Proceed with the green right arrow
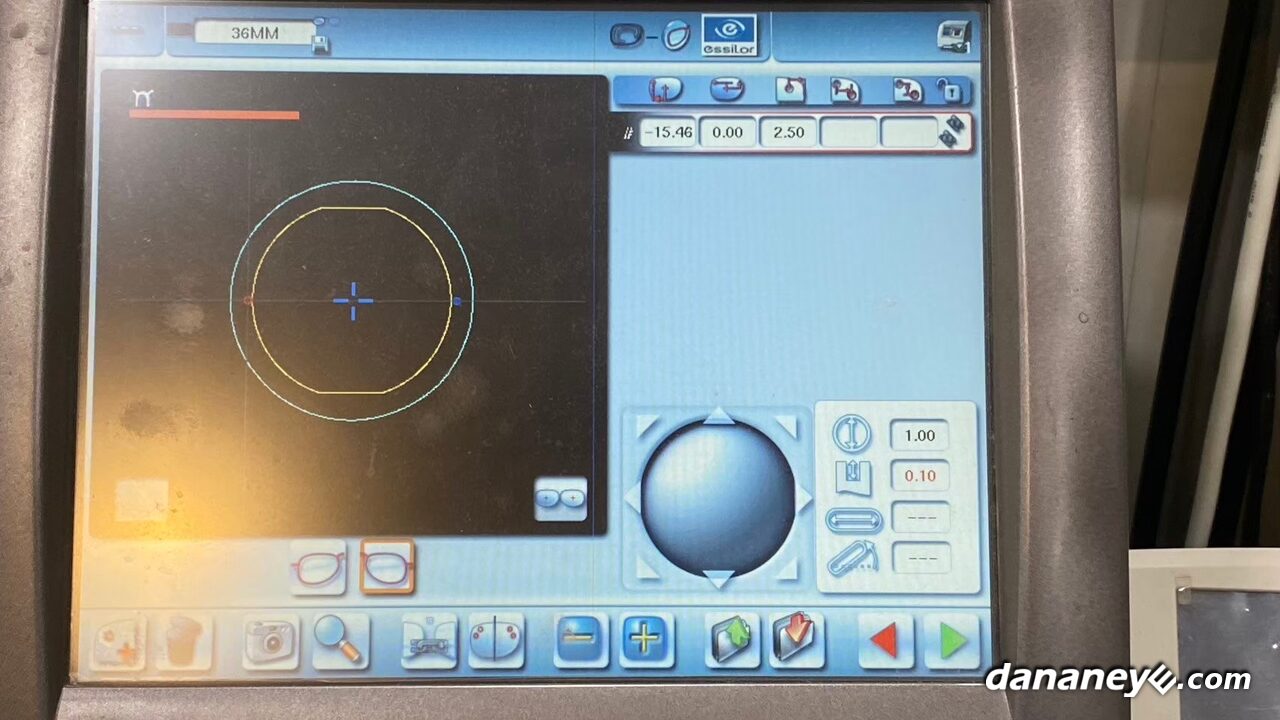The image size is (1280, 720). [x=951, y=641]
